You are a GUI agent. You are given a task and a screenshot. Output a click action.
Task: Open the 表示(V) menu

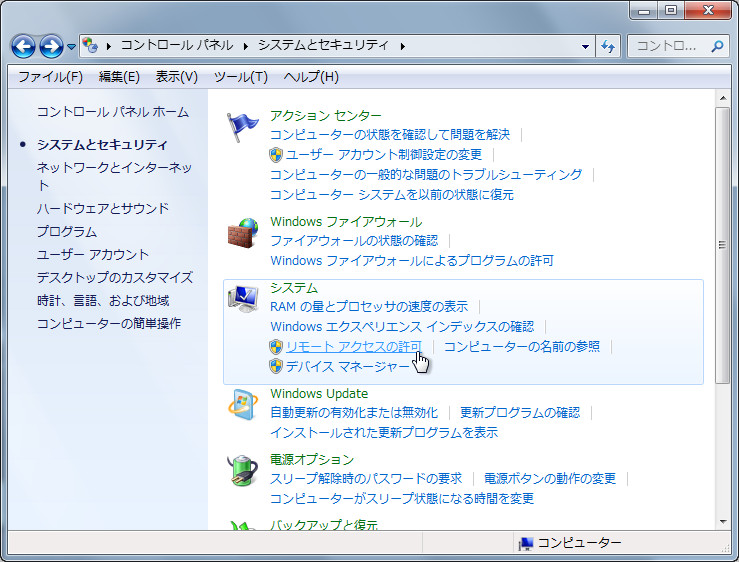tap(177, 77)
